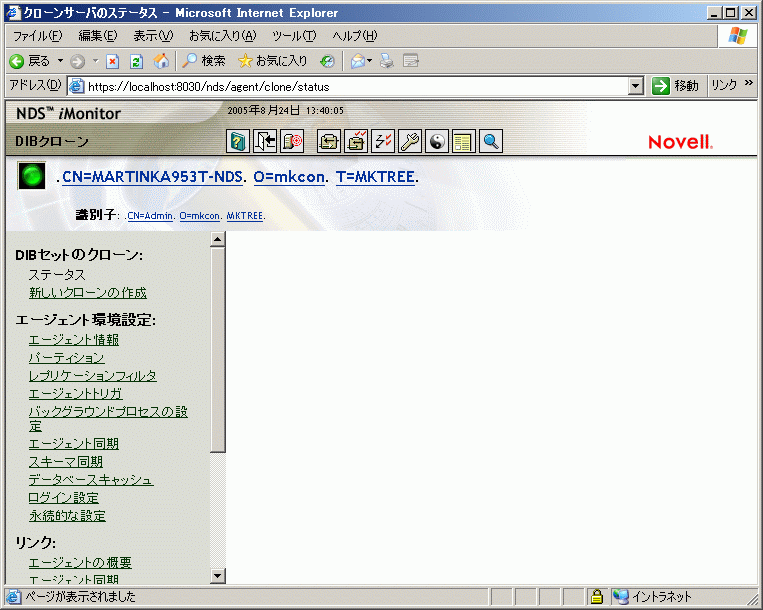Open the Mail button dropdown arrow

coord(369,61)
